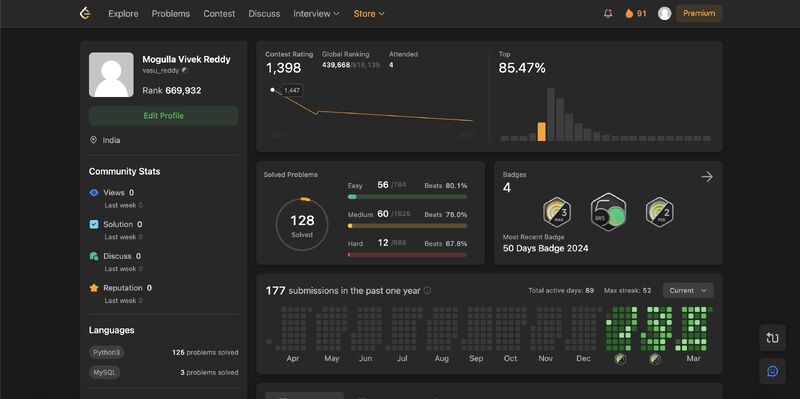Click the Reputation star icon
Screen dimensions: 800x399
(x=94, y=288)
